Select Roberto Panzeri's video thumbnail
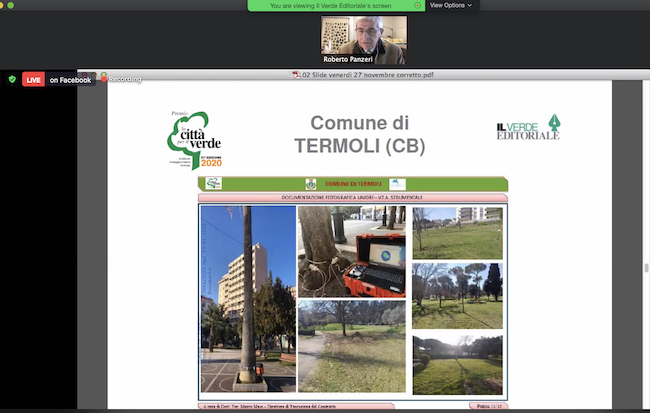650x413 pixels. [x=364, y=40]
